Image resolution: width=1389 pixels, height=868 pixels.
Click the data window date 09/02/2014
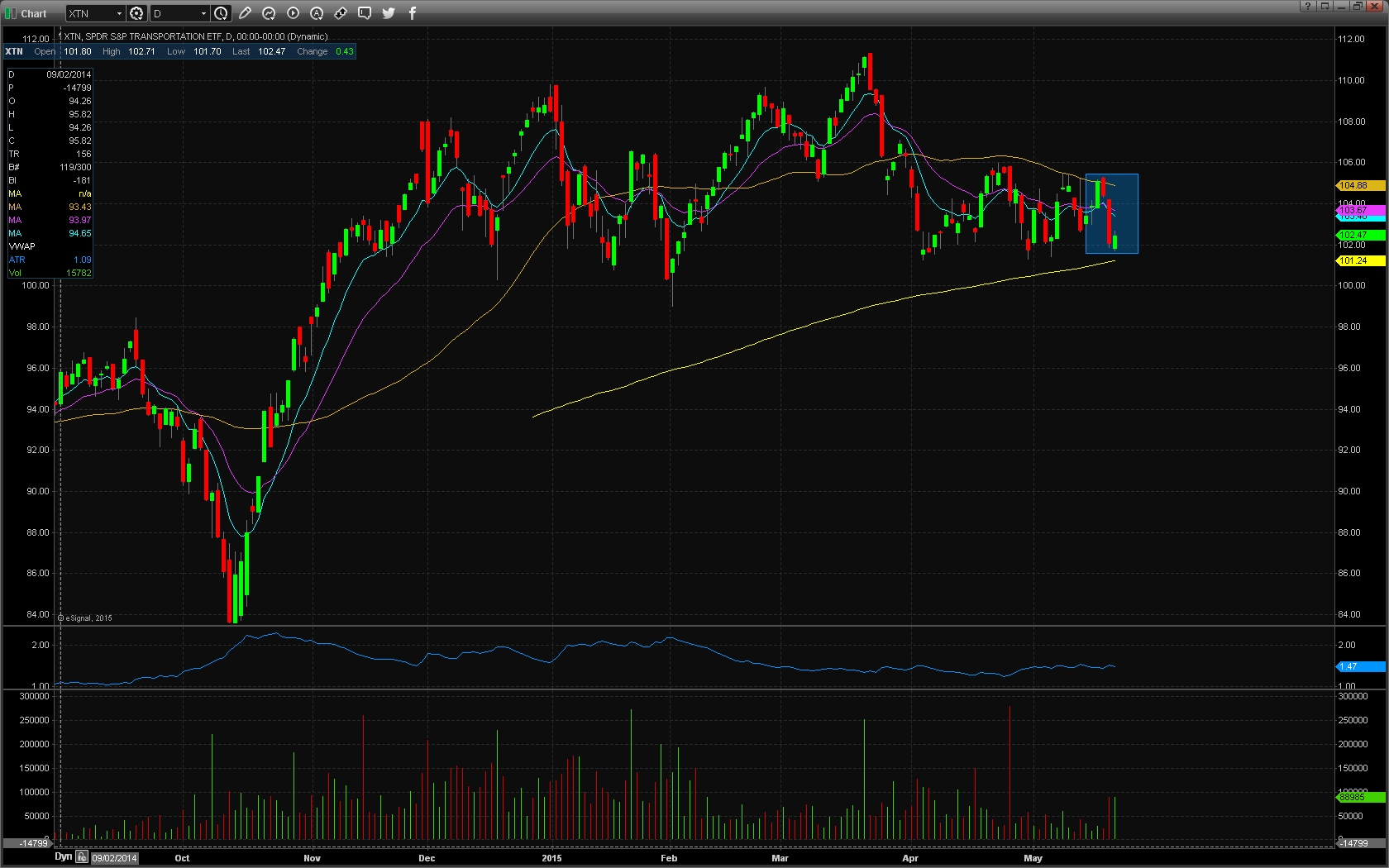(x=69, y=74)
